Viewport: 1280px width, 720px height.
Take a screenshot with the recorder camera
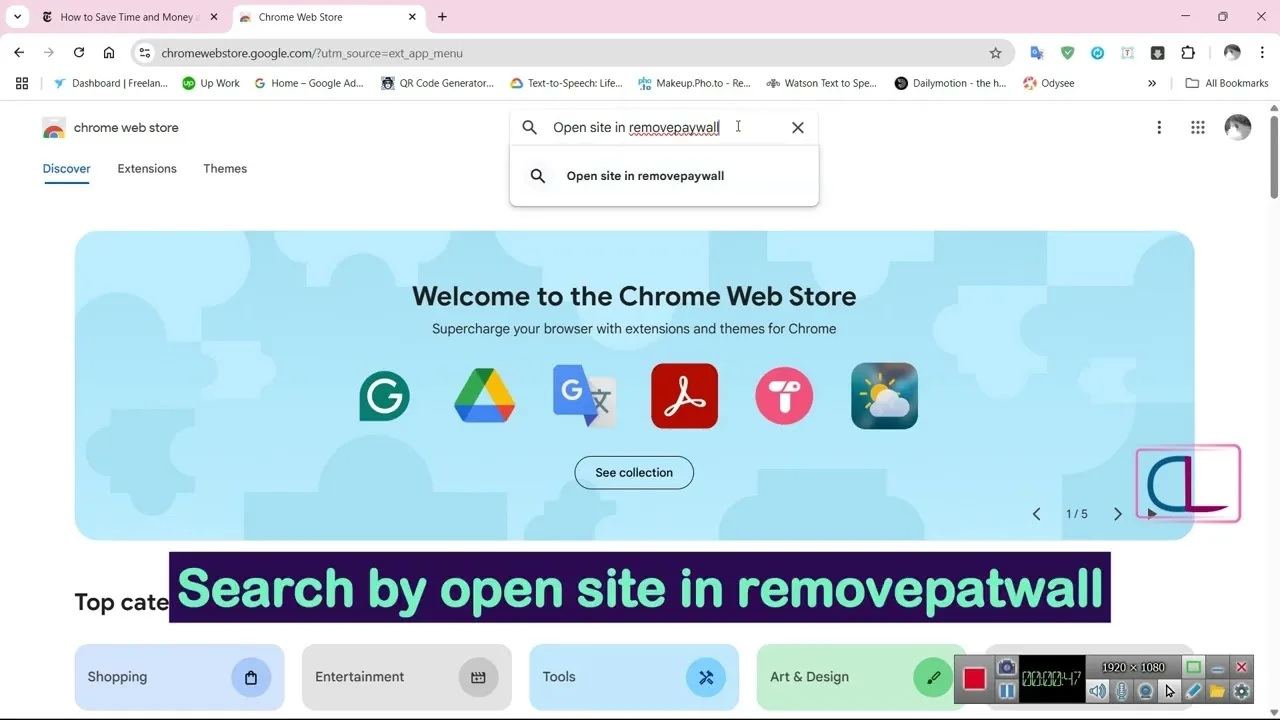1007,667
